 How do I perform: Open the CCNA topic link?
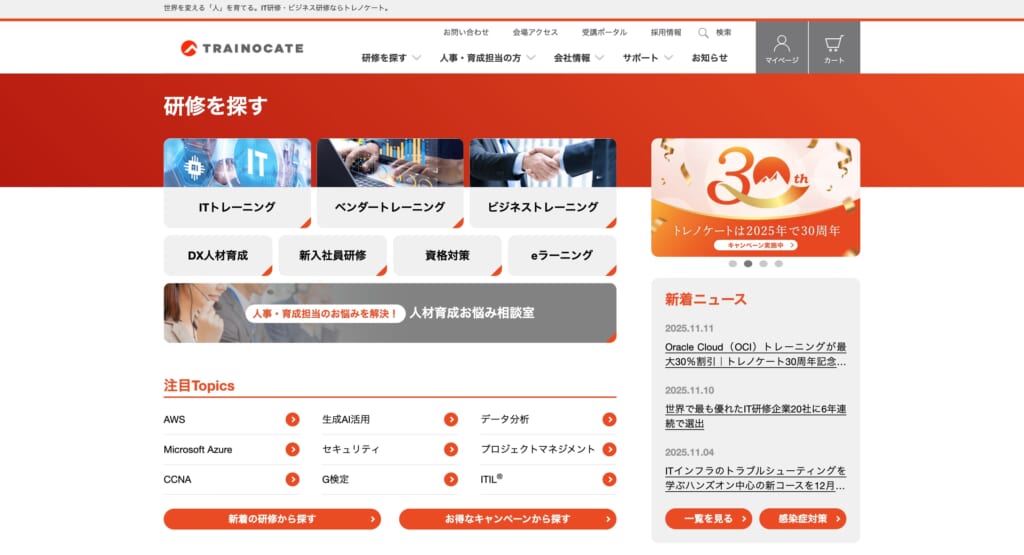tap(177, 479)
